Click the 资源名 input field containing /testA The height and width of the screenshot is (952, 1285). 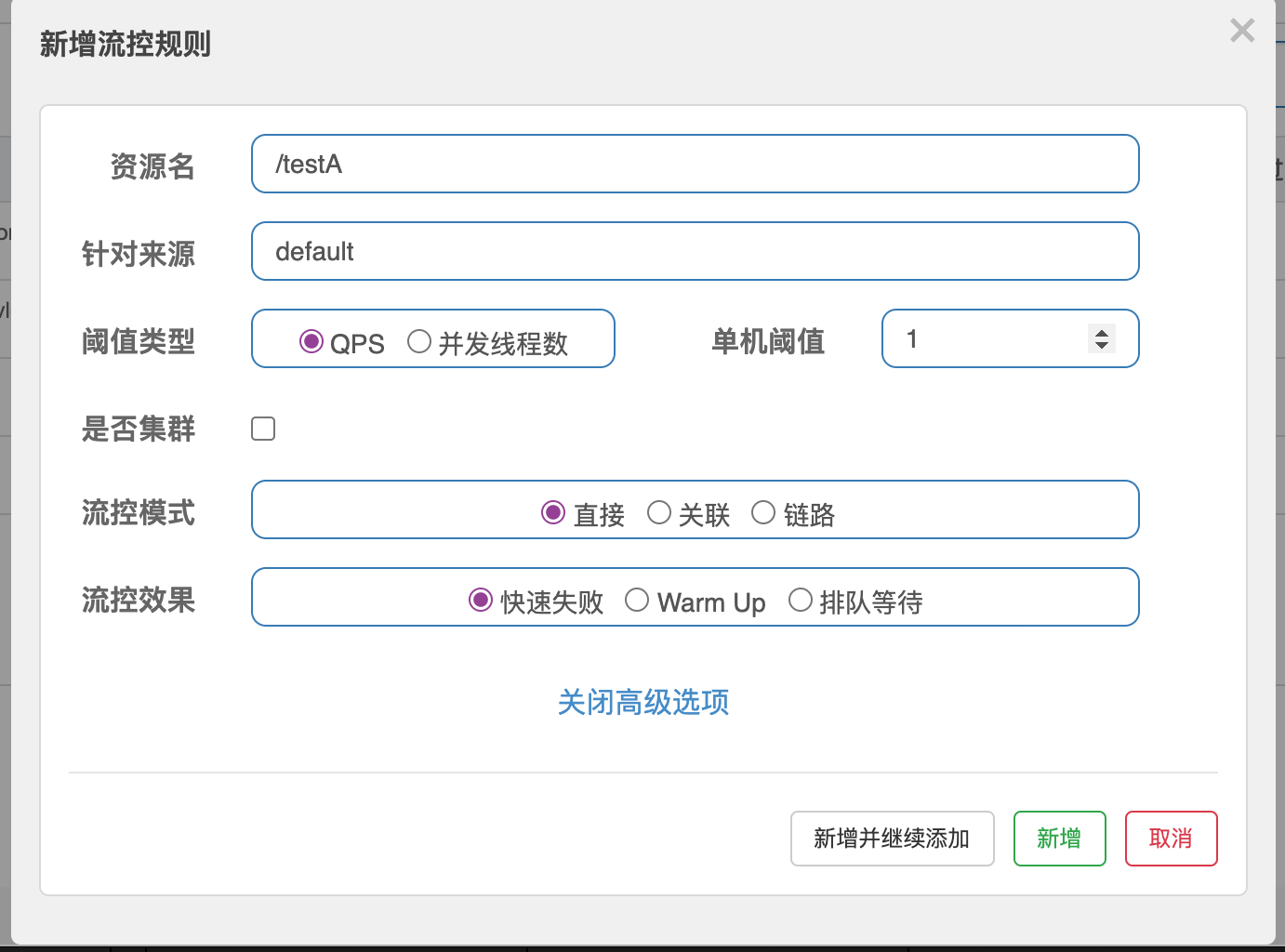(x=695, y=164)
